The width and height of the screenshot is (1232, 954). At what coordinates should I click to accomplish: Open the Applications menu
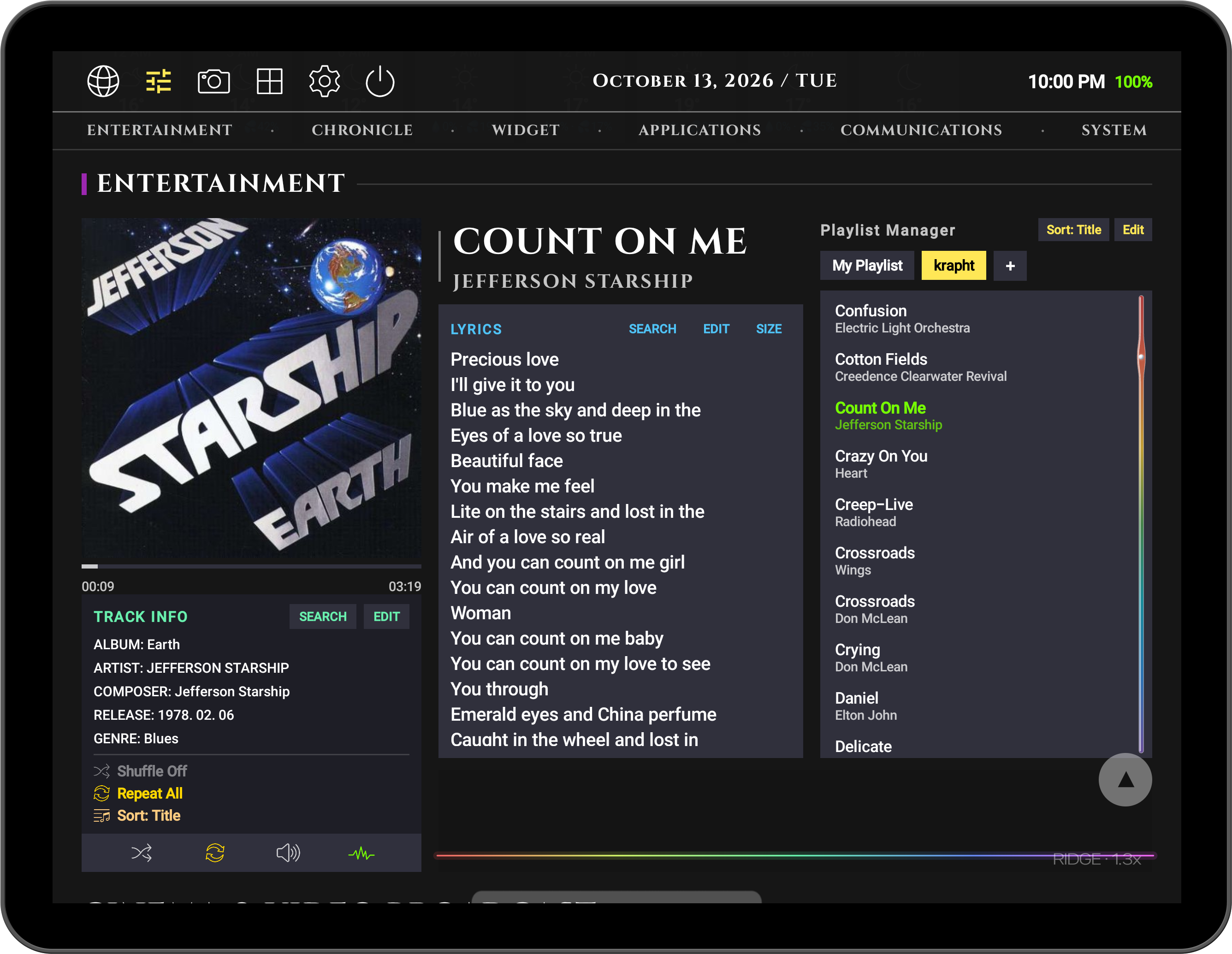pyautogui.click(x=699, y=130)
